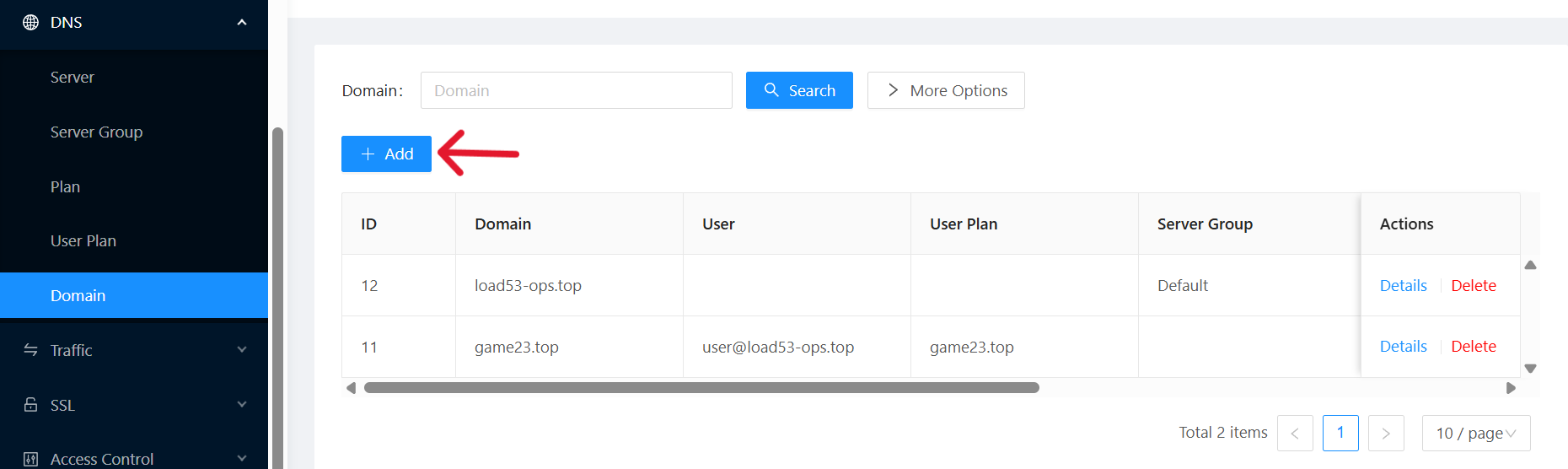The image size is (1568, 469).
Task: Expand More Options search filters
Action: point(946,90)
